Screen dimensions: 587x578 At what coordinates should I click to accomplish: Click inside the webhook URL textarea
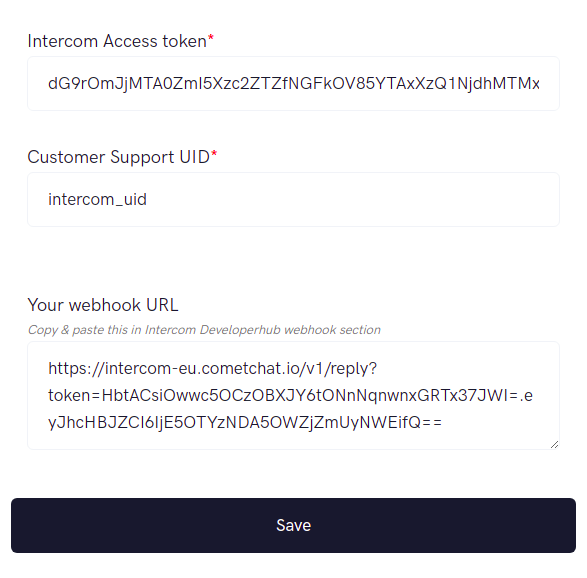tap(293, 395)
